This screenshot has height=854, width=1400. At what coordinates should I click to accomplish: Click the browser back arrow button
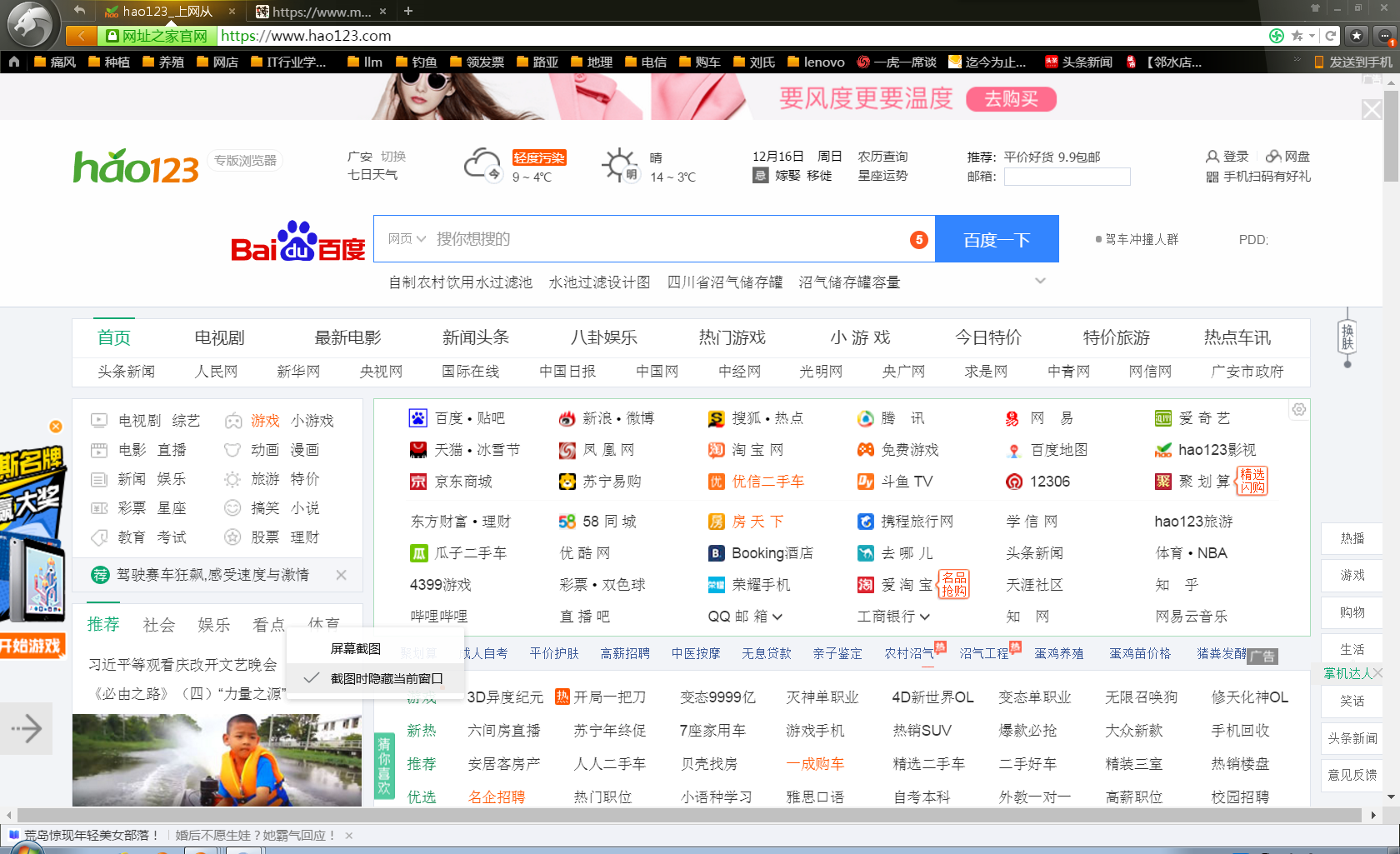(79, 11)
